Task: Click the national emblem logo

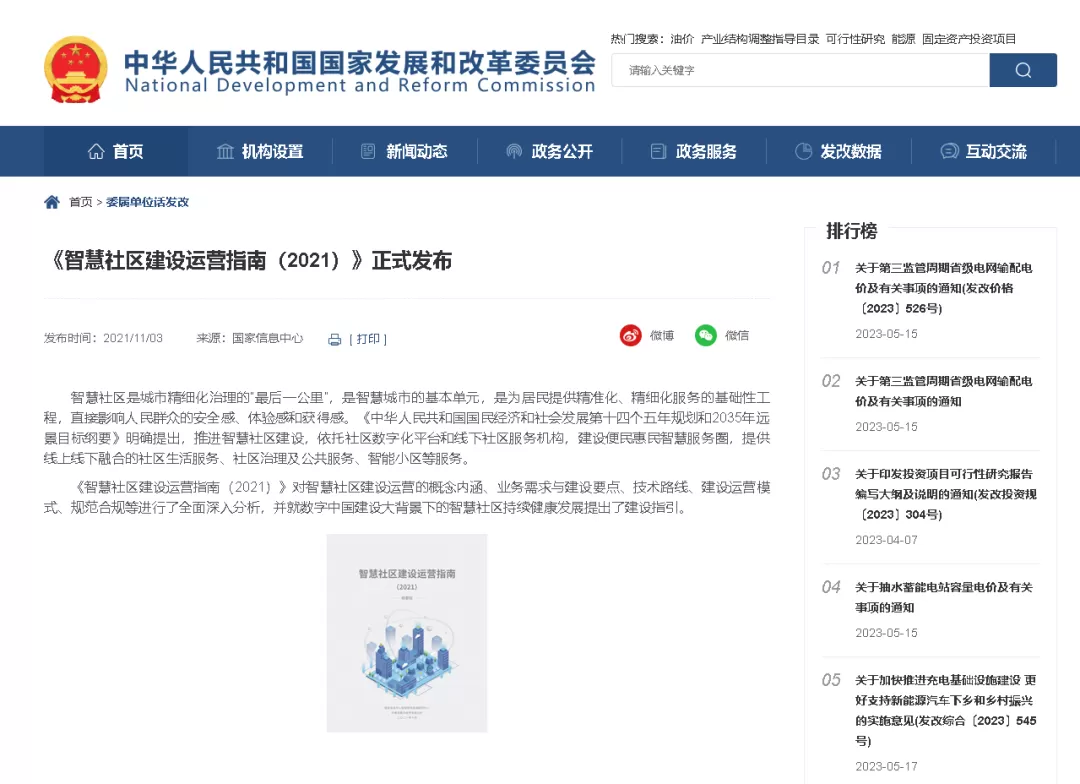Action: tap(76, 70)
